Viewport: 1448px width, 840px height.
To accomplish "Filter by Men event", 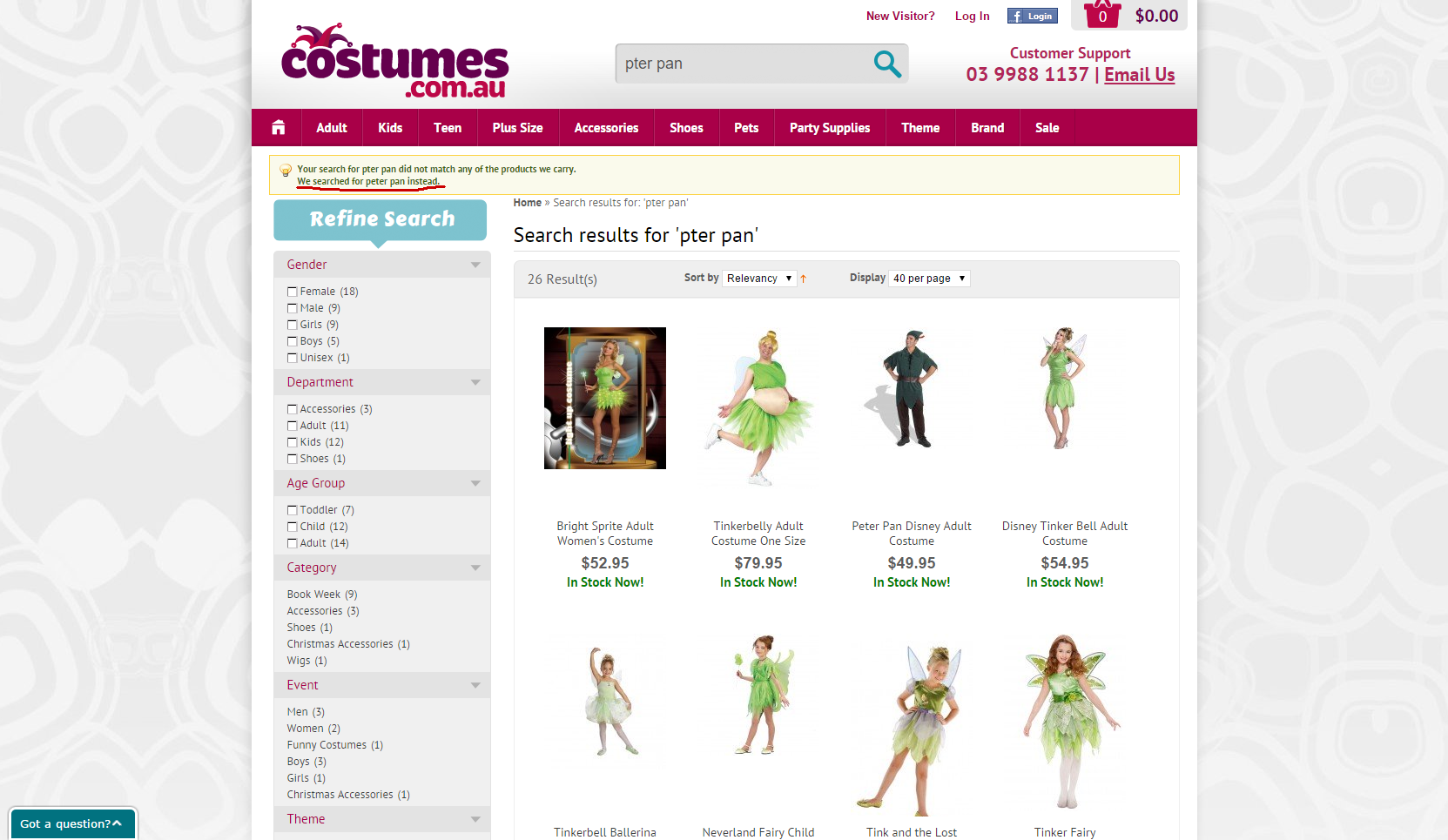I will click(x=306, y=712).
